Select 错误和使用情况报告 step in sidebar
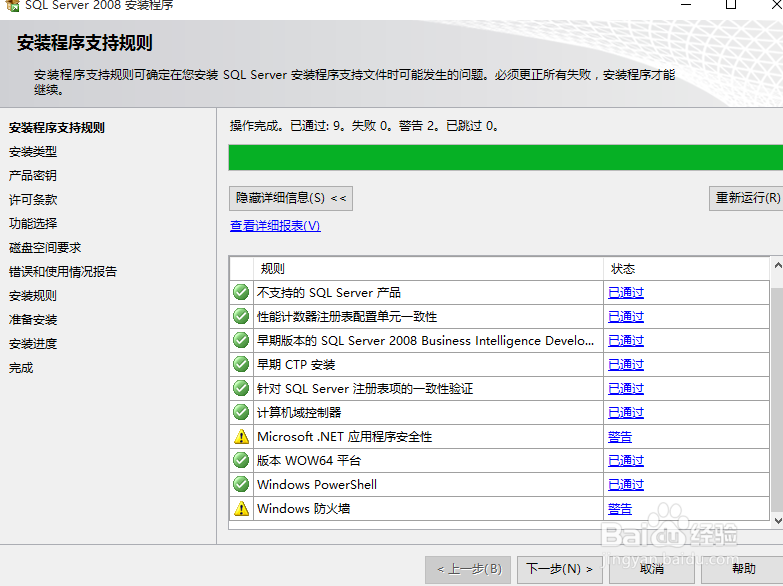 (x=63, y=271)
